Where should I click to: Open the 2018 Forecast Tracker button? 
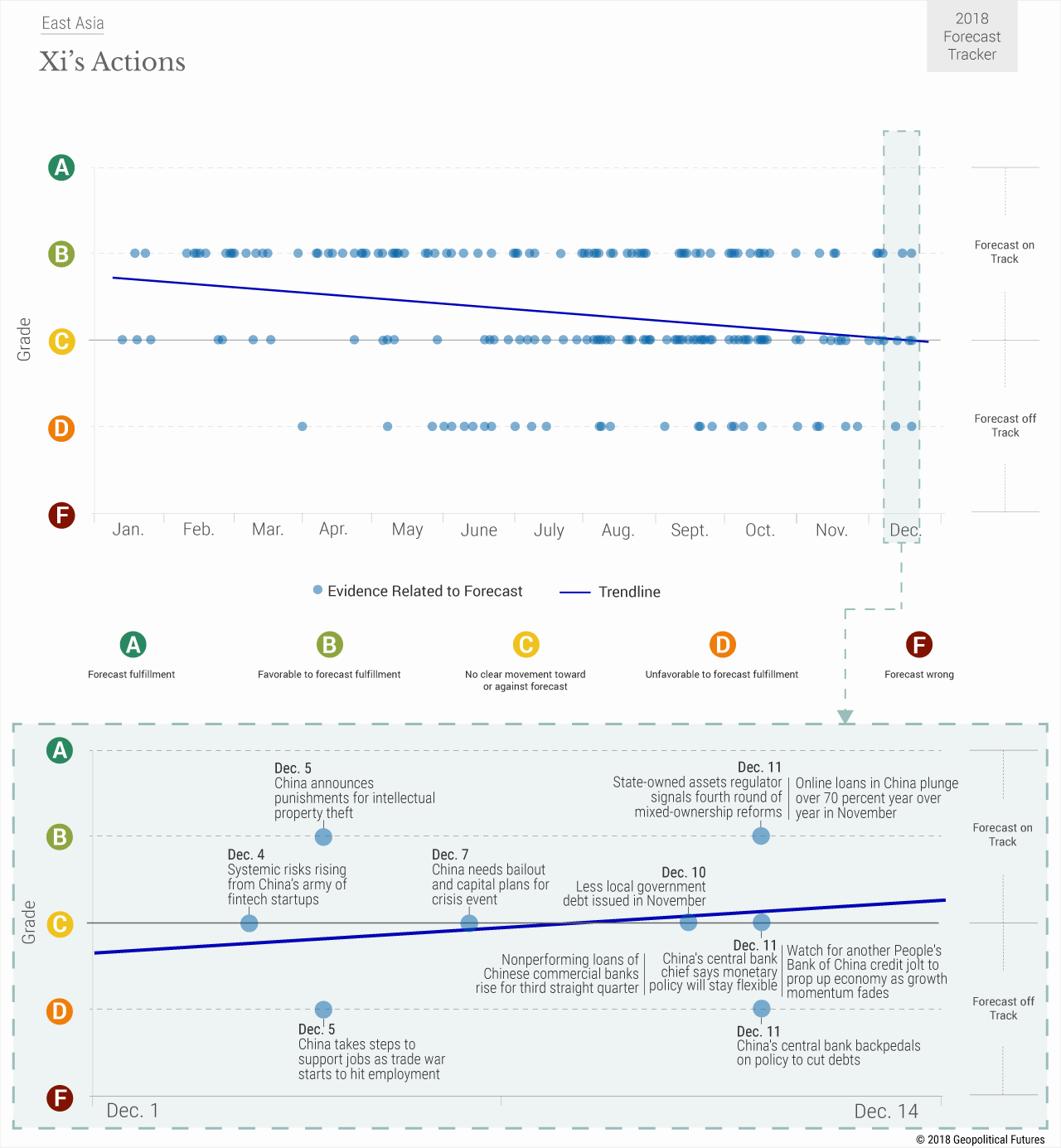tap(971, 36)
